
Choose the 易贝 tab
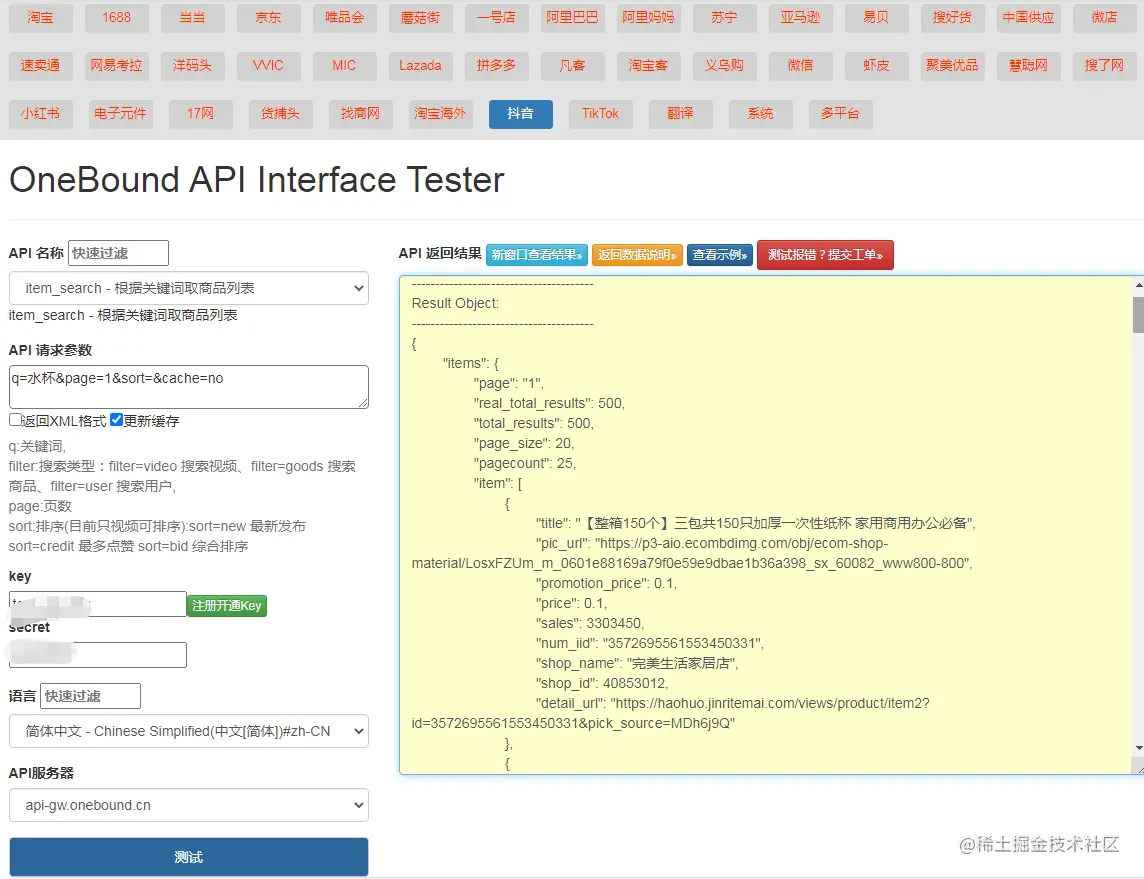876,18
